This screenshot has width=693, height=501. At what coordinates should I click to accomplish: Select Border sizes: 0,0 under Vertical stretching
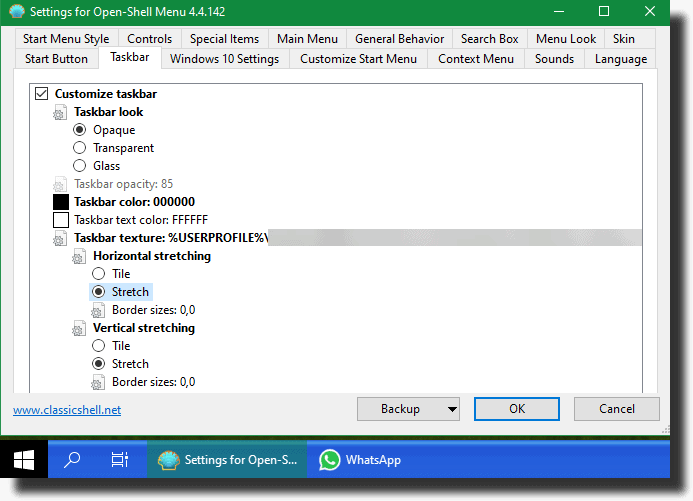pos(153,382)
